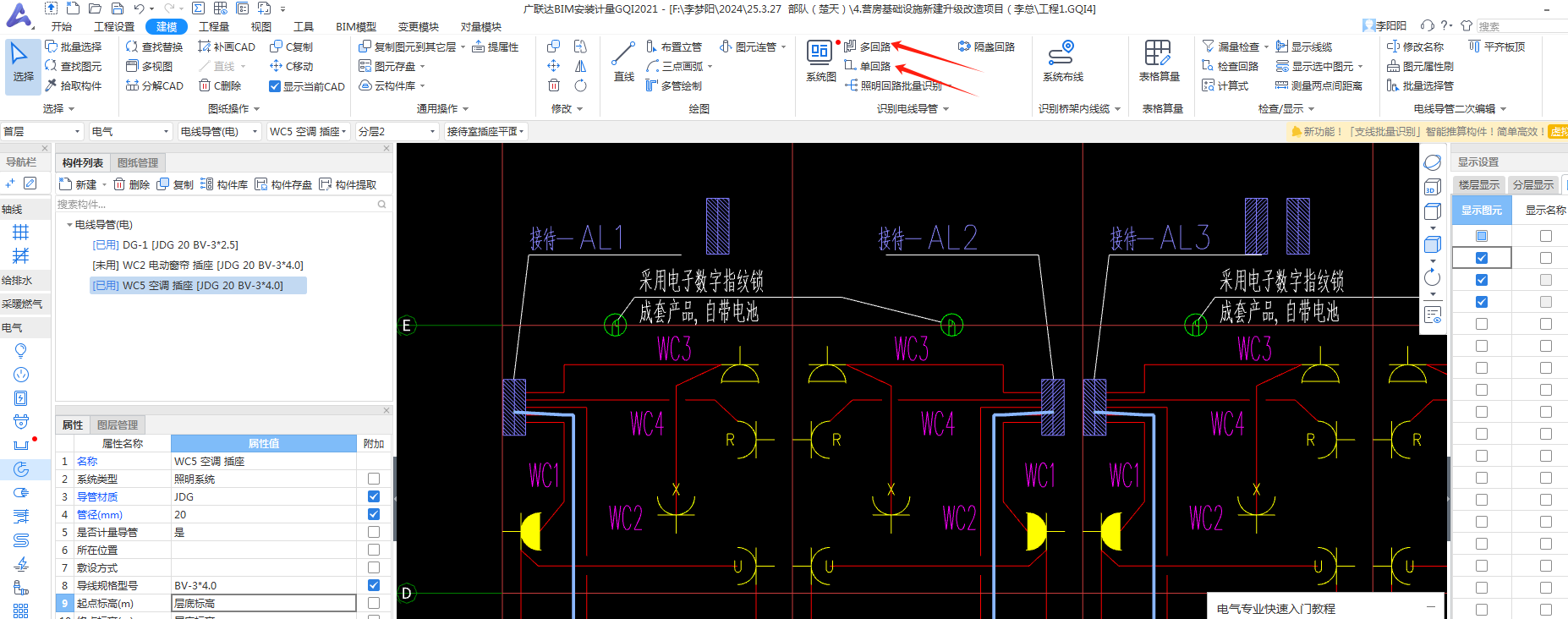Check 附加 box for 所在位置 row
Image resolution: width=1568 pixels, height=619 pixels.
[374, 550]
